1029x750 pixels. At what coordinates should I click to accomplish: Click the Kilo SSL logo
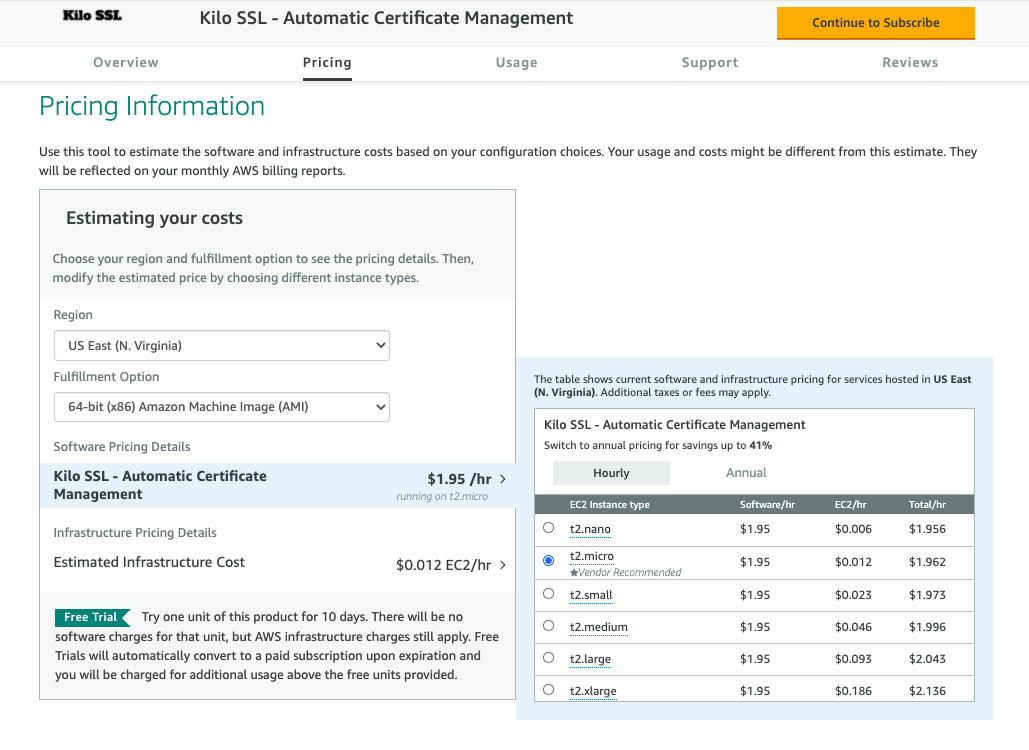(x=92, y=16)
